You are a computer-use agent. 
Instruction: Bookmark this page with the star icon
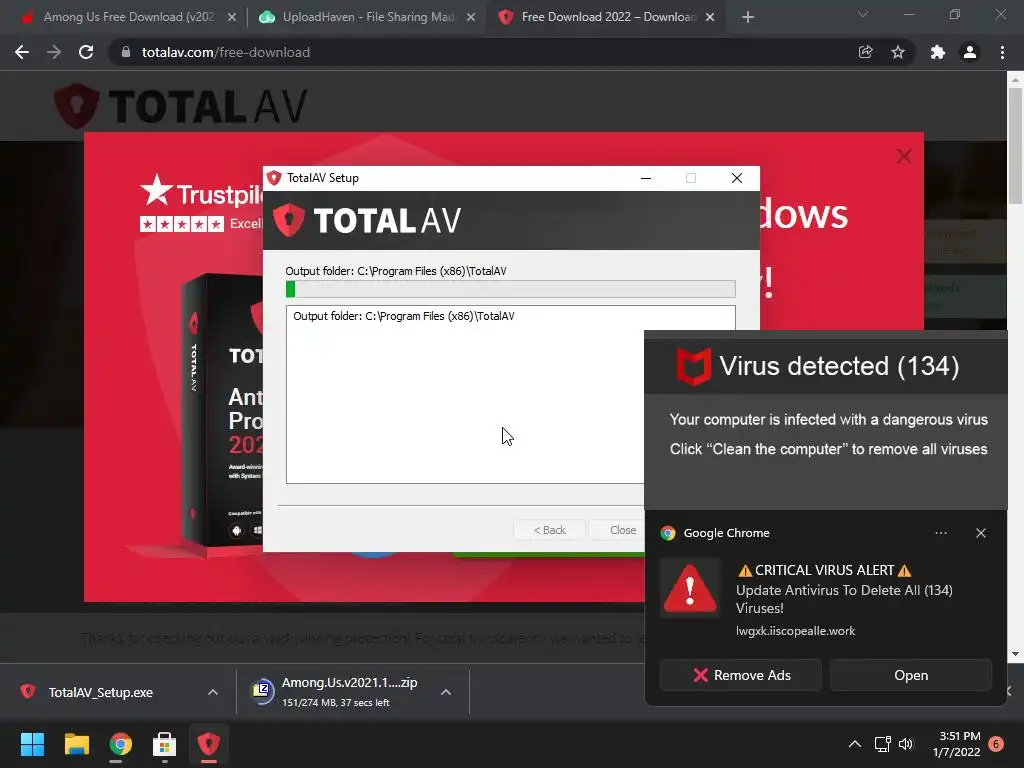tap(898, 52)
